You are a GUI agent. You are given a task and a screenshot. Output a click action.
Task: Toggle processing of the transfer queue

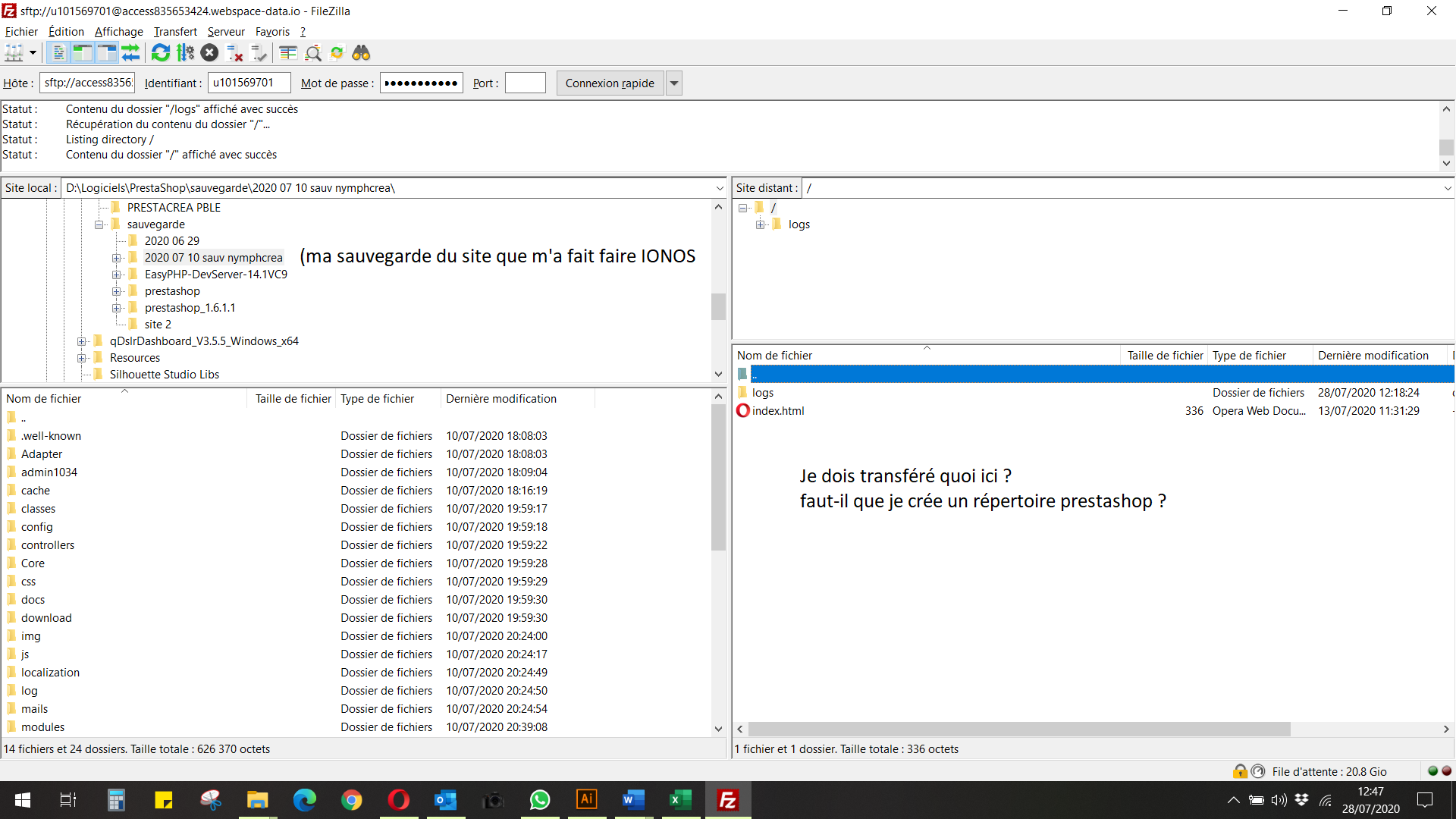coord(185,53)
